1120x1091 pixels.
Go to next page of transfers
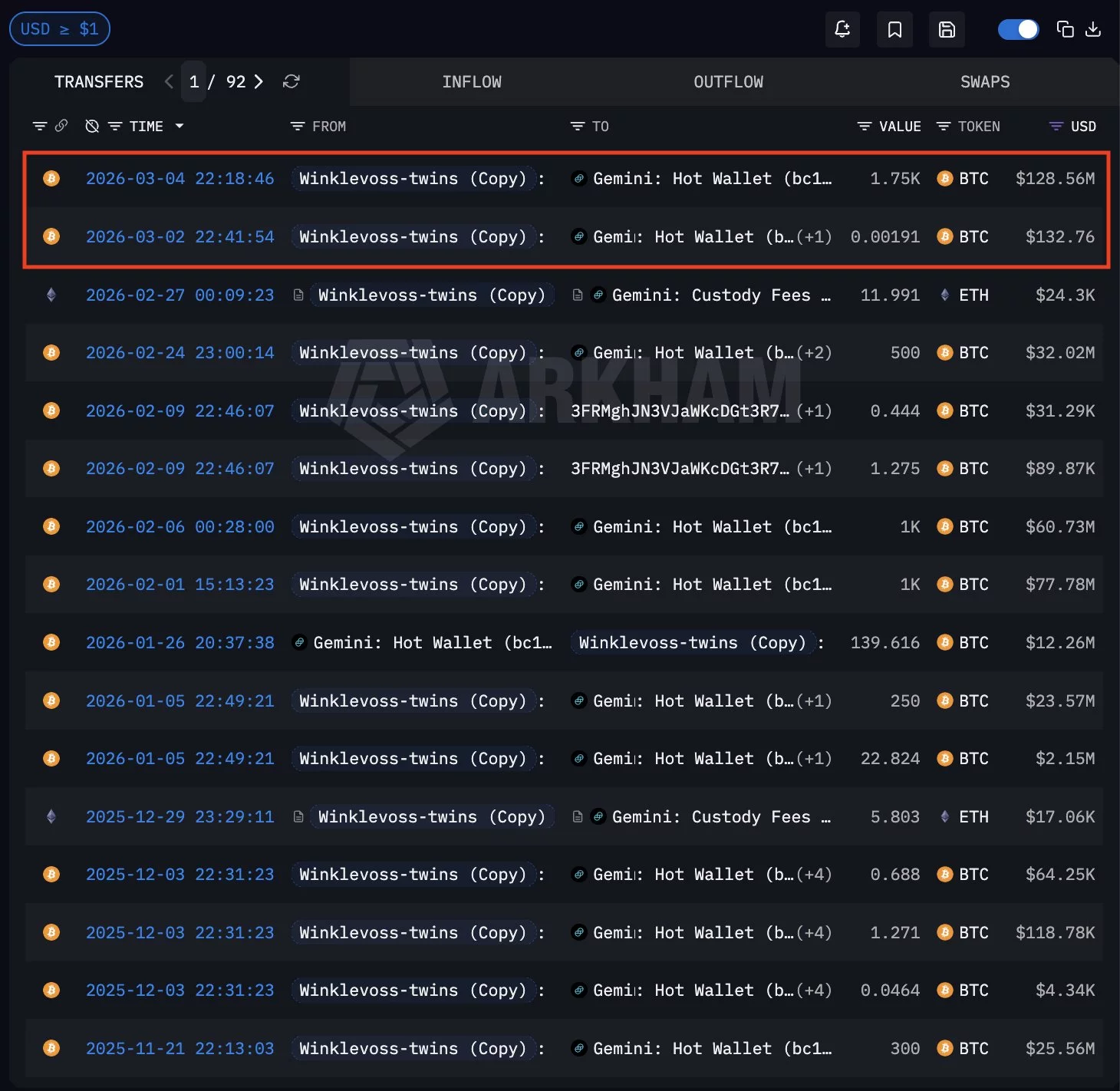coord(259,81)
